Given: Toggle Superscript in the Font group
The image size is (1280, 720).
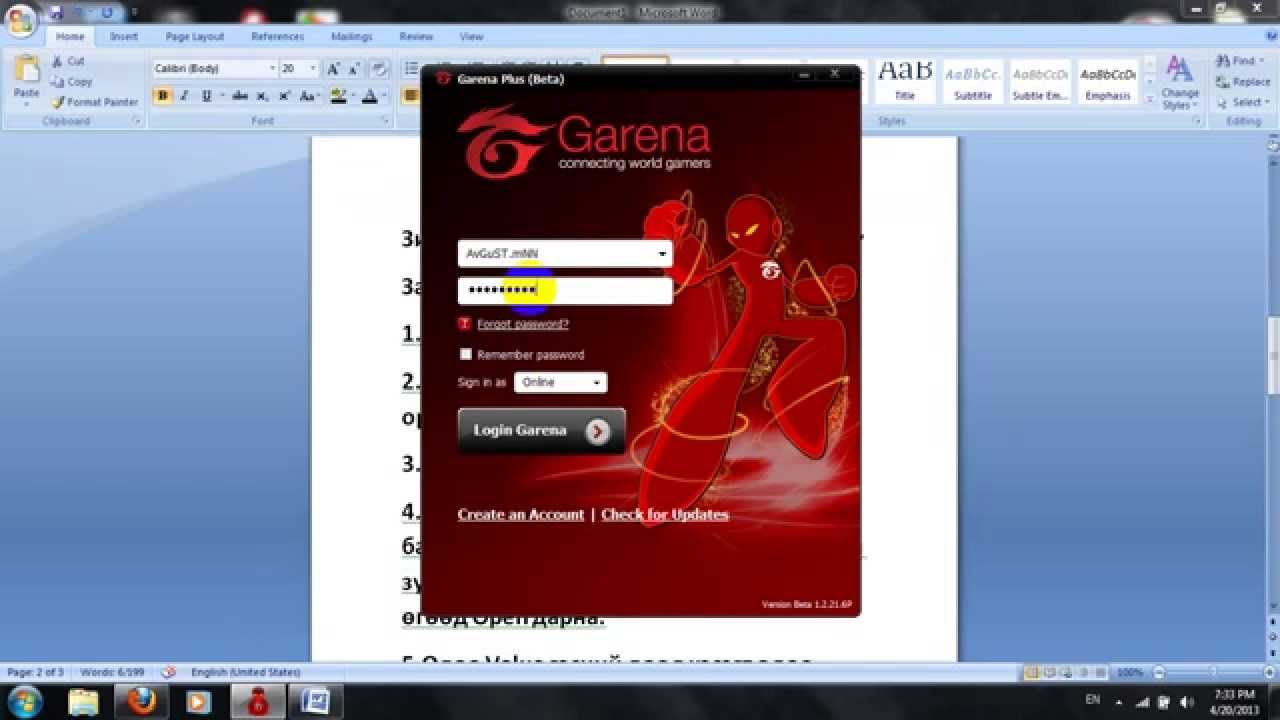Looking at the screenshot, I should coord(285,96).
